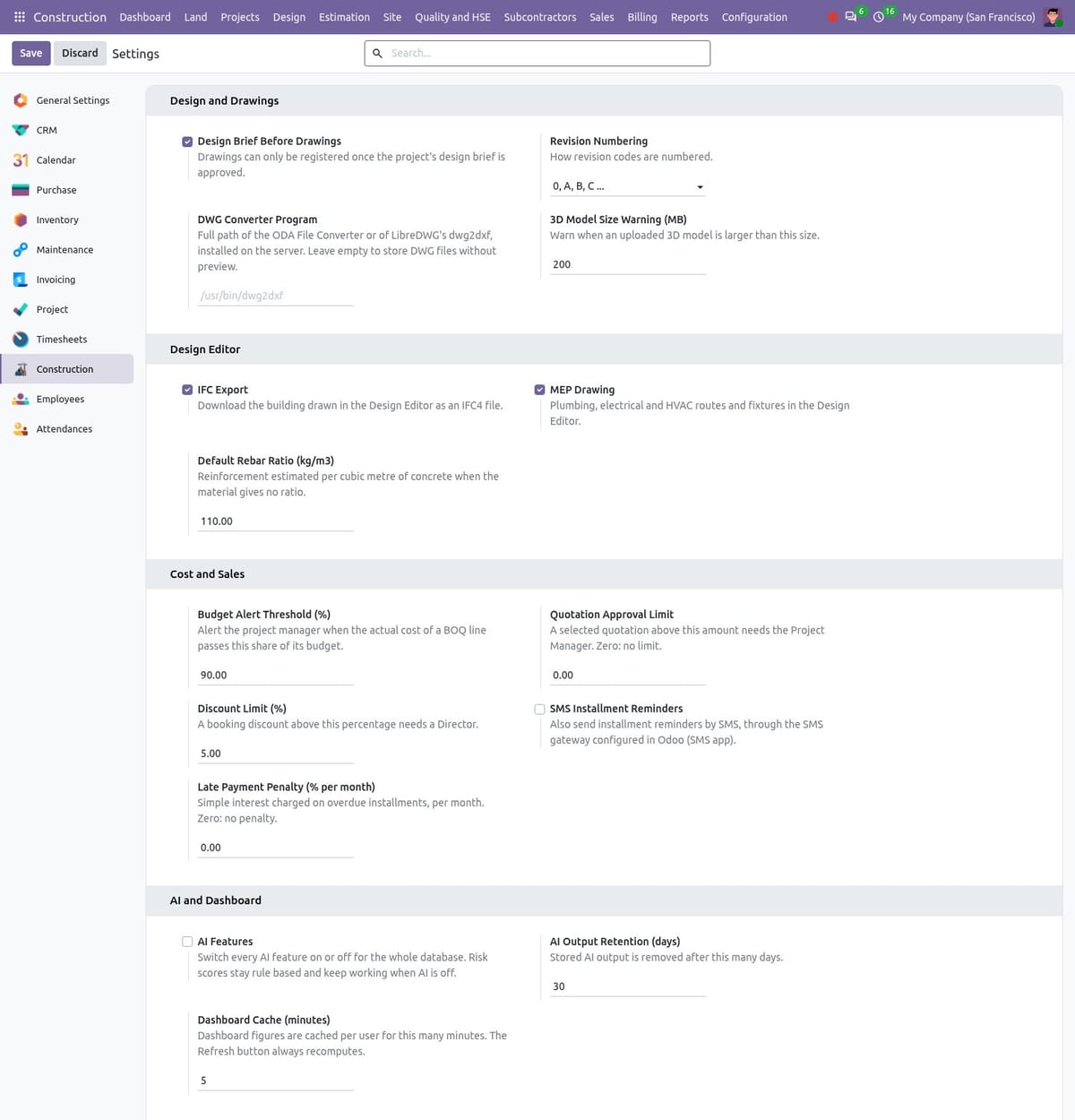Click the 'Design and Drawings' section heading
The height and width of the screenshot is (1120, 1075).
point(224,100)
